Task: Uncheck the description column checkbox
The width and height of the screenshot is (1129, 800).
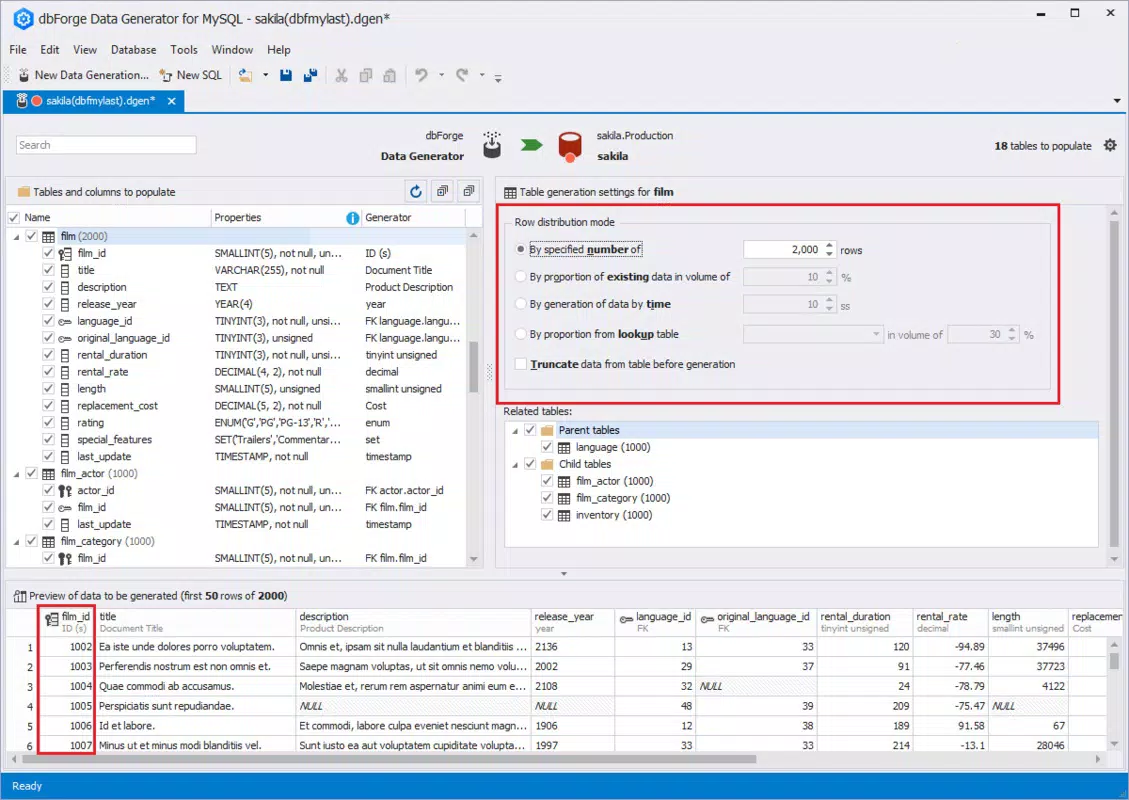Action: pos(48,287)
